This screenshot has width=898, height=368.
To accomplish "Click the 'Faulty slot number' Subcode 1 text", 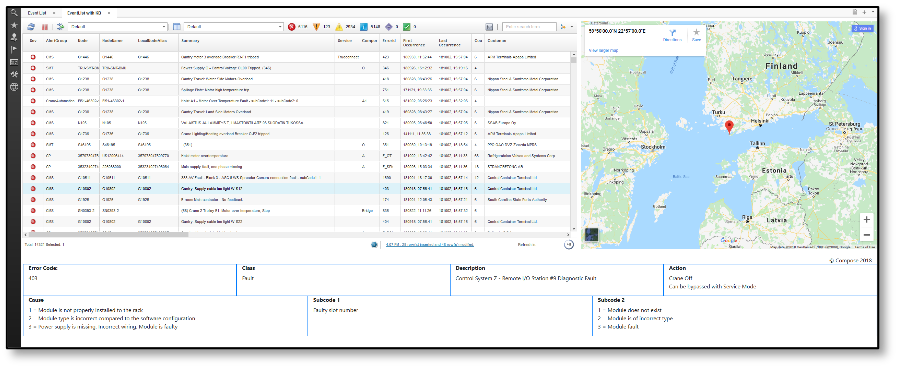I will 335,310.
